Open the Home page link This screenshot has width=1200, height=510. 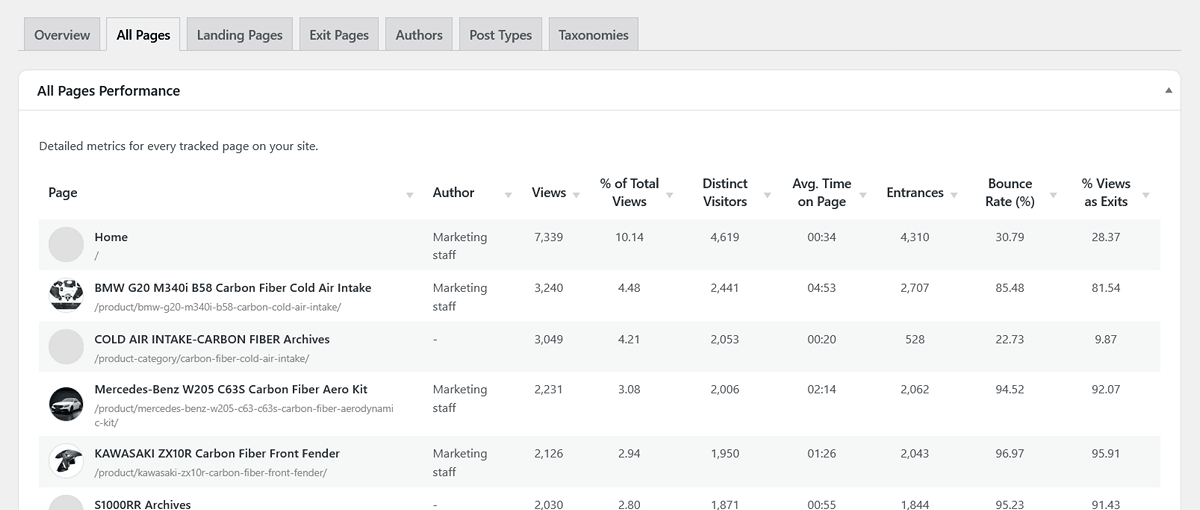111,237
